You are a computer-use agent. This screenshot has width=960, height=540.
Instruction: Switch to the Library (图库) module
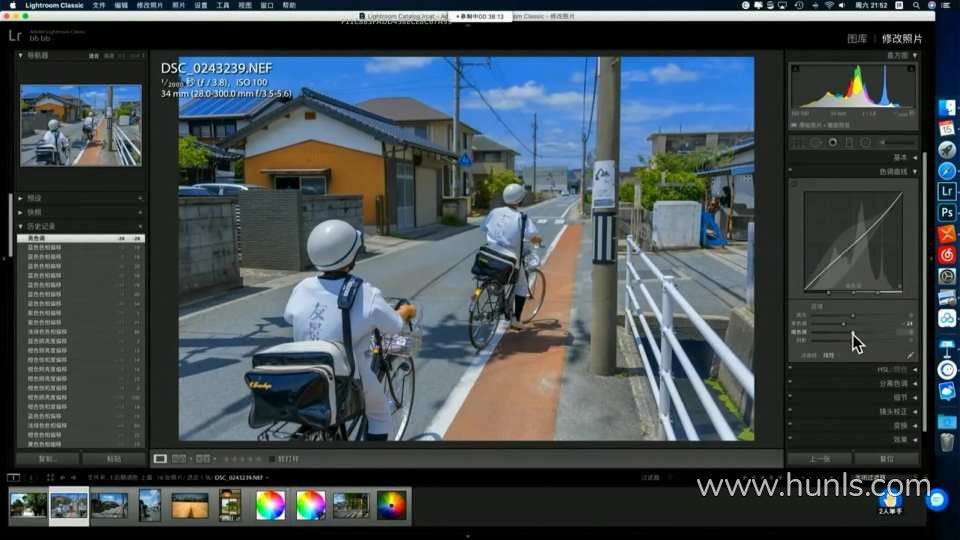pos(857,39)
